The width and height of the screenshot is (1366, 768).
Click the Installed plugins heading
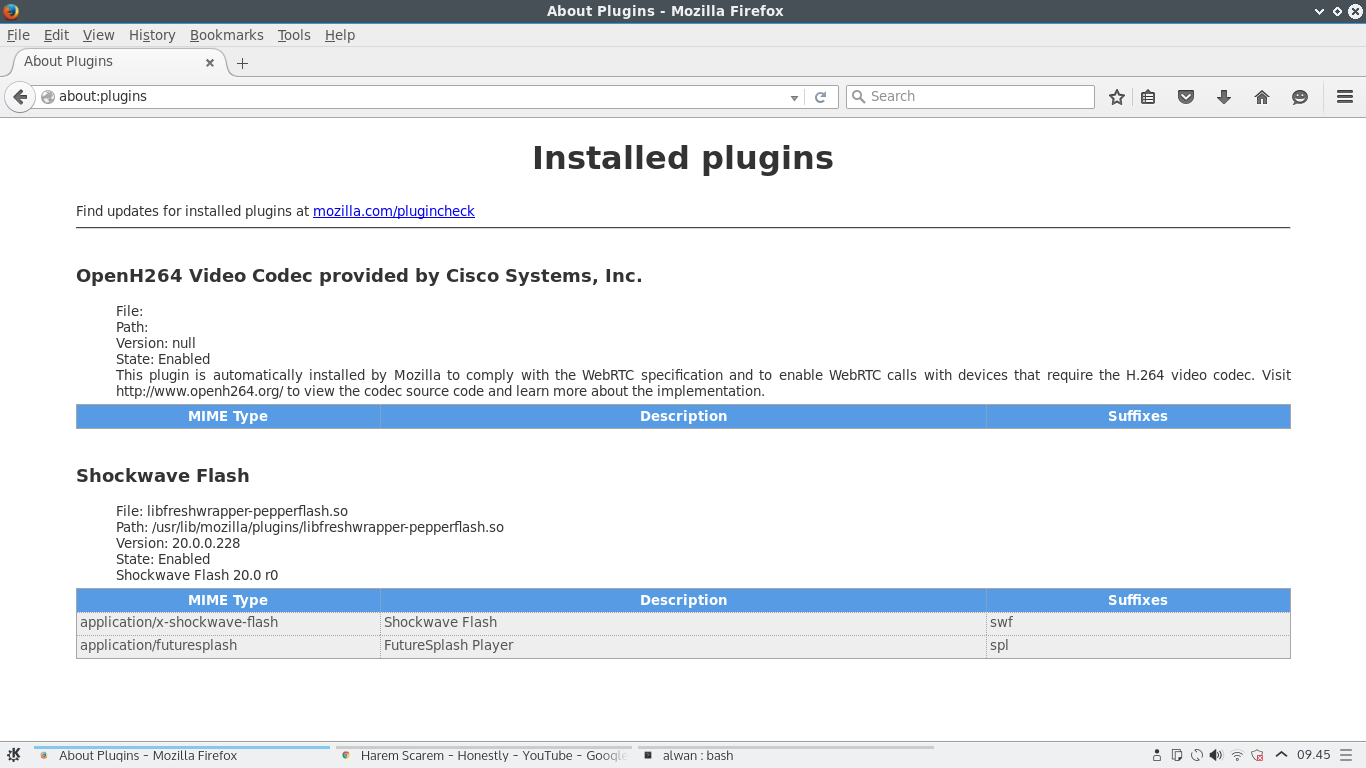click(683, 158)
